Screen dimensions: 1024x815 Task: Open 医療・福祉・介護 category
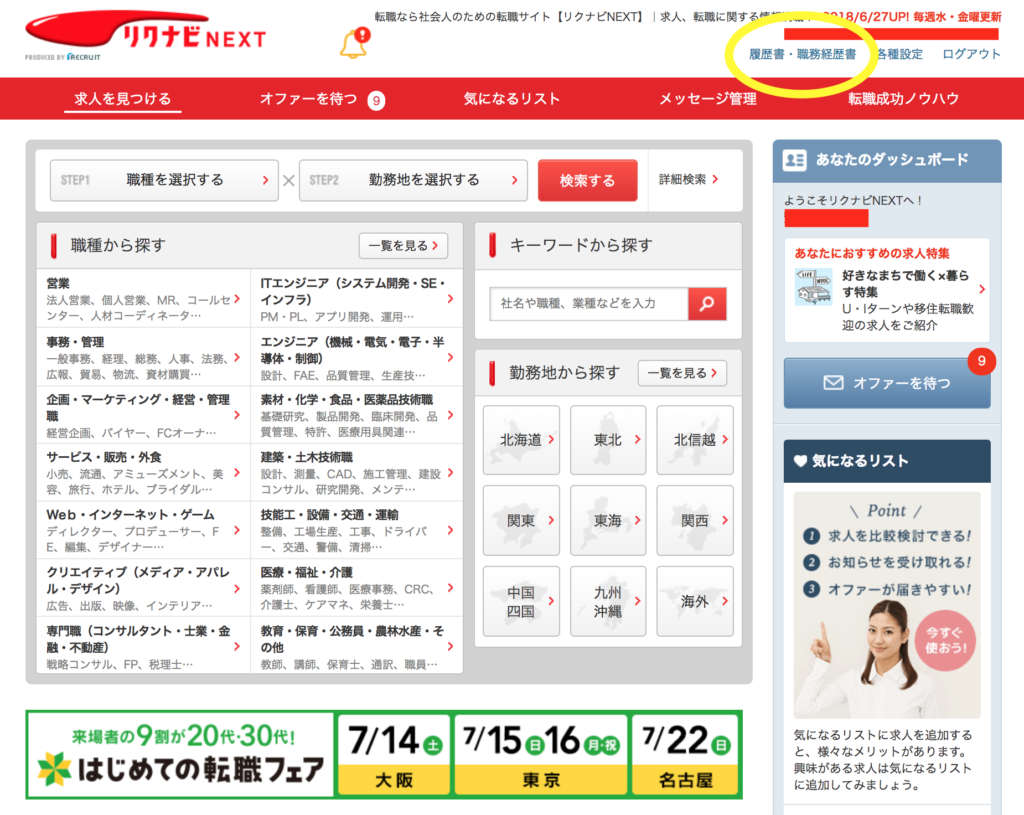point(357,588)
